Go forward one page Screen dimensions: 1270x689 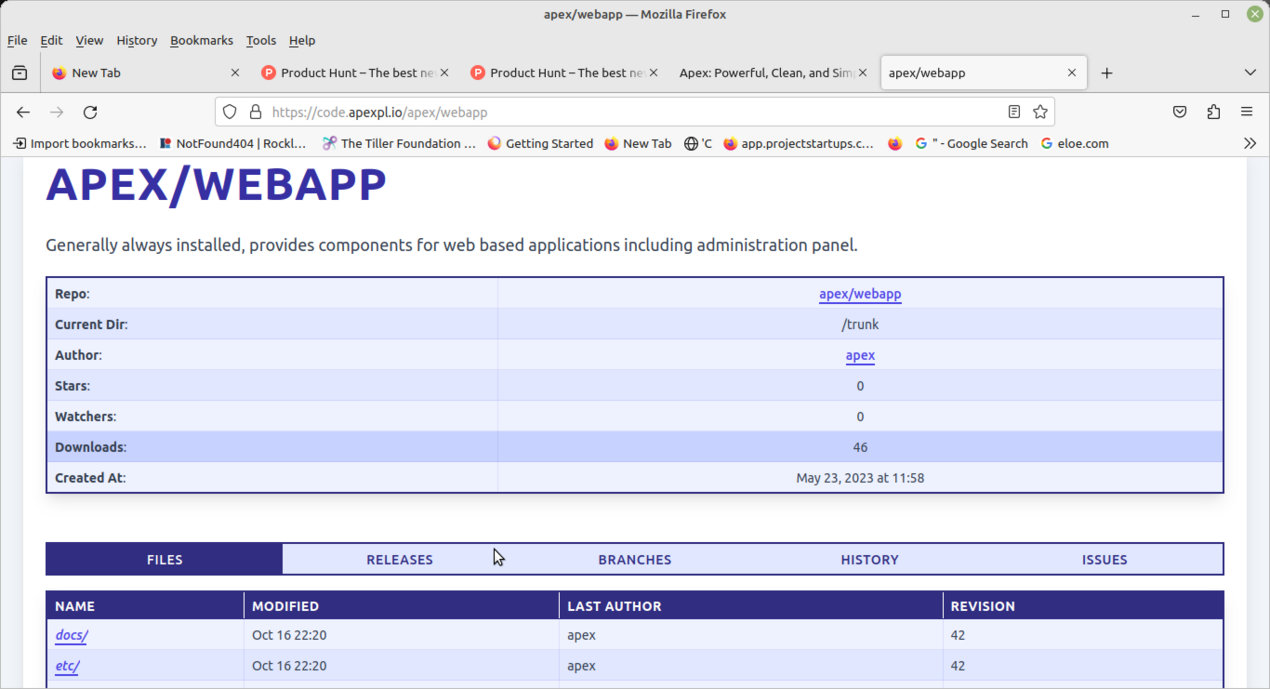coord(57,112)
